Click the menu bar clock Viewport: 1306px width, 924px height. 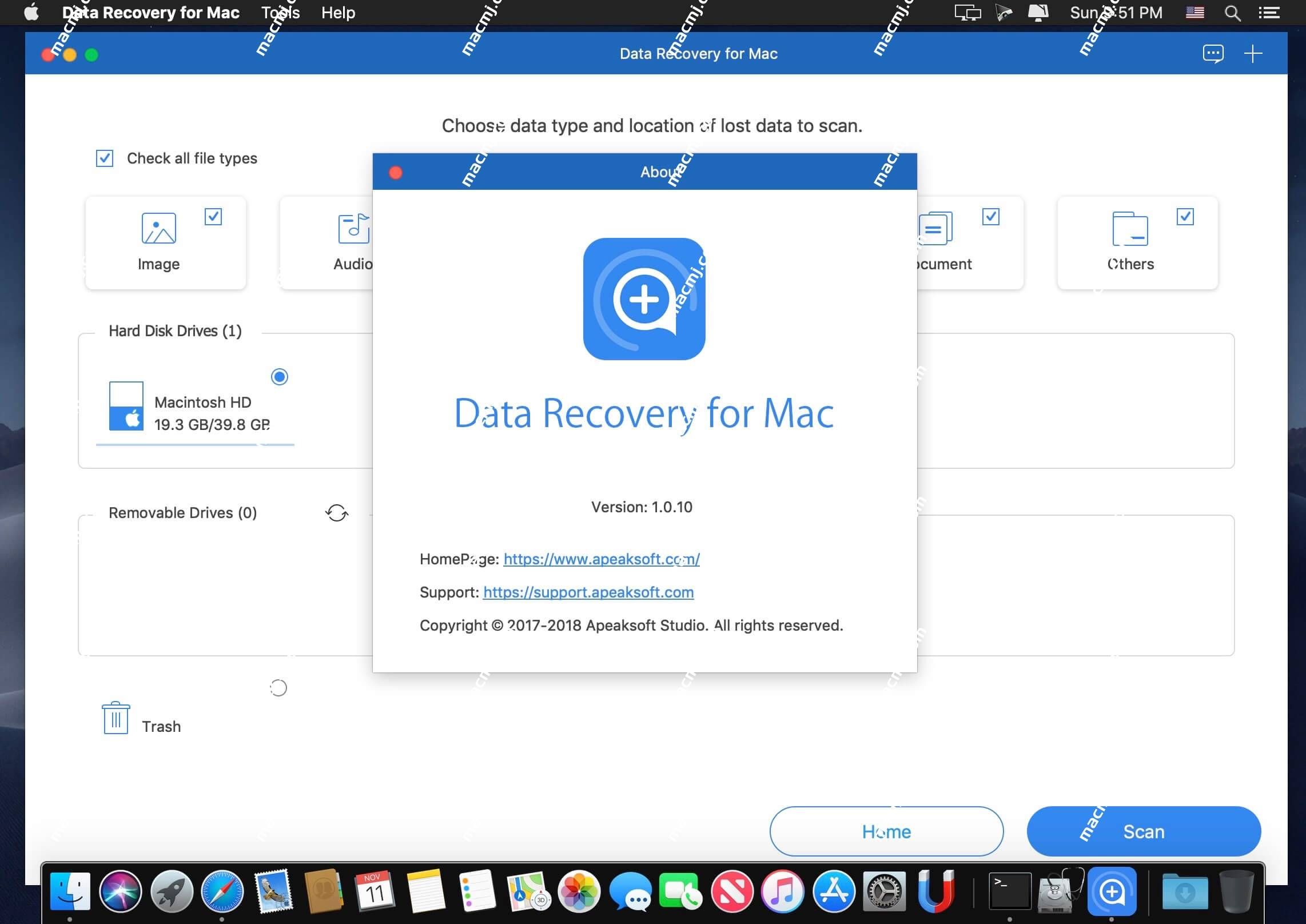coord(1116,13)
